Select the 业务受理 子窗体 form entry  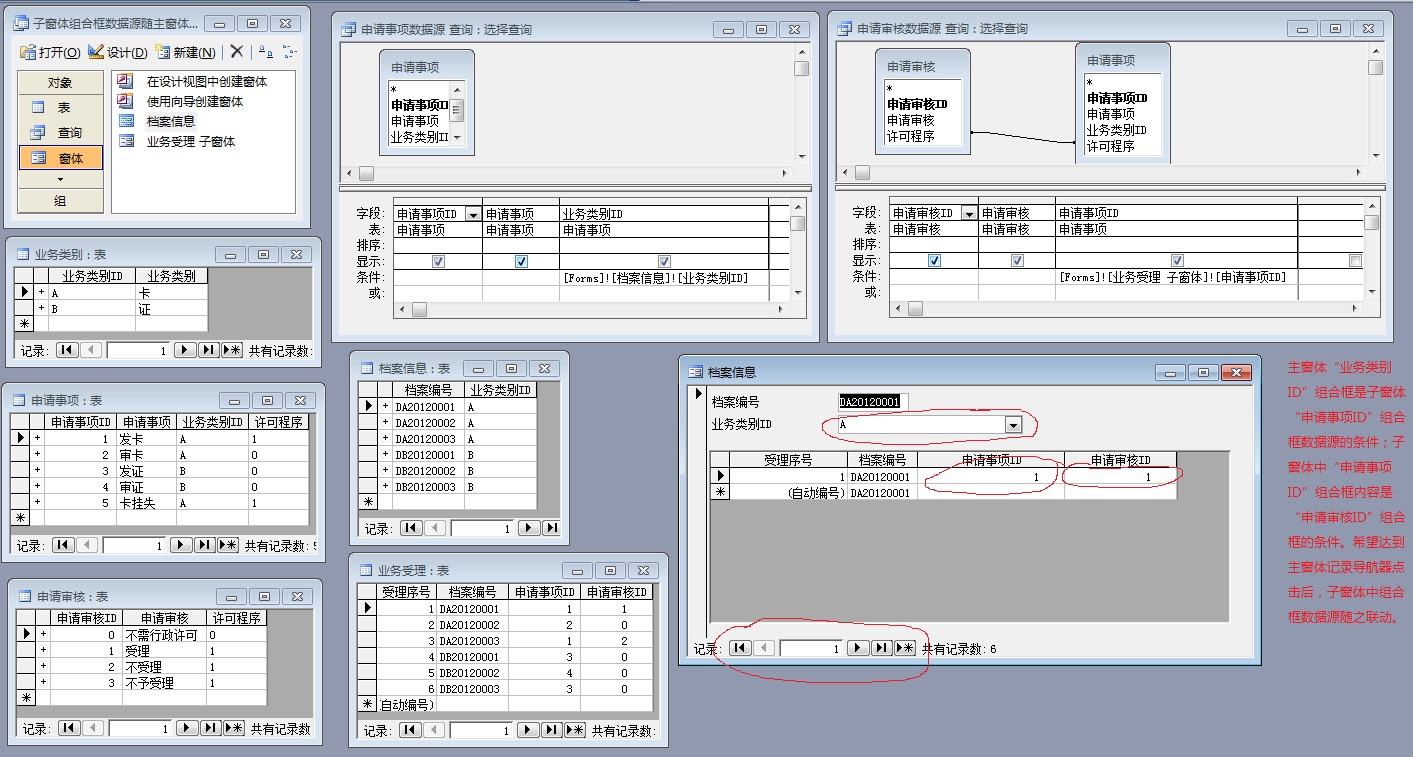(x=190, y=142)
